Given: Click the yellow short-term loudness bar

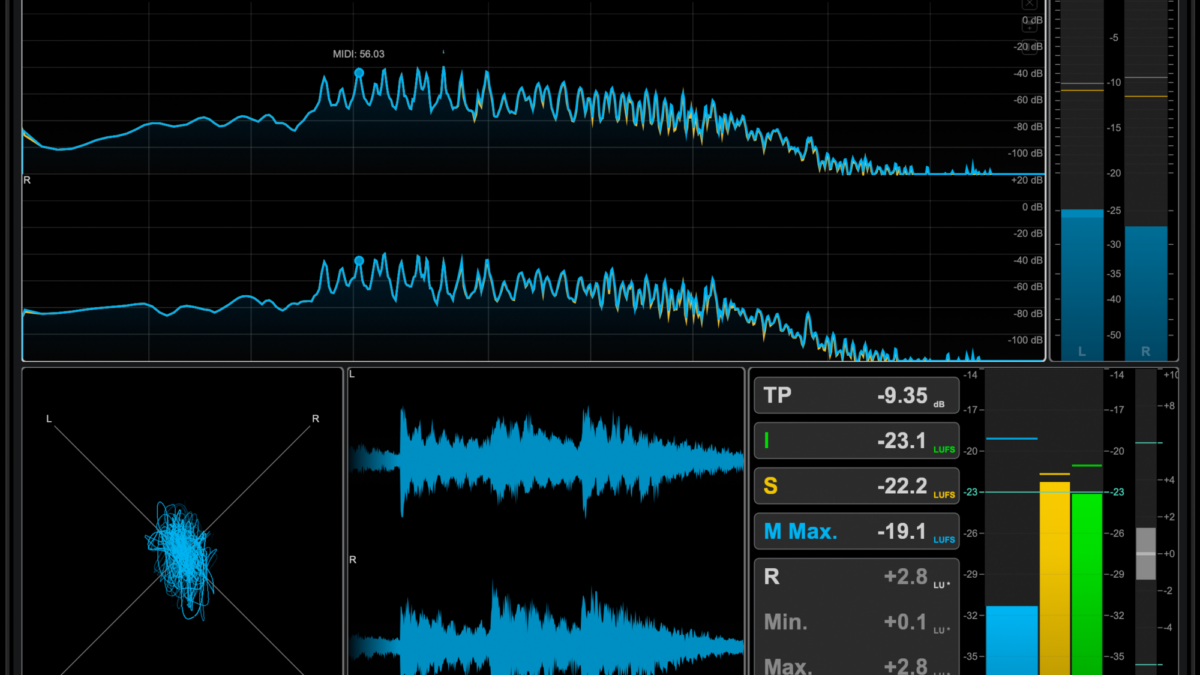Looking at the screenshot, I should (1054, 578).
